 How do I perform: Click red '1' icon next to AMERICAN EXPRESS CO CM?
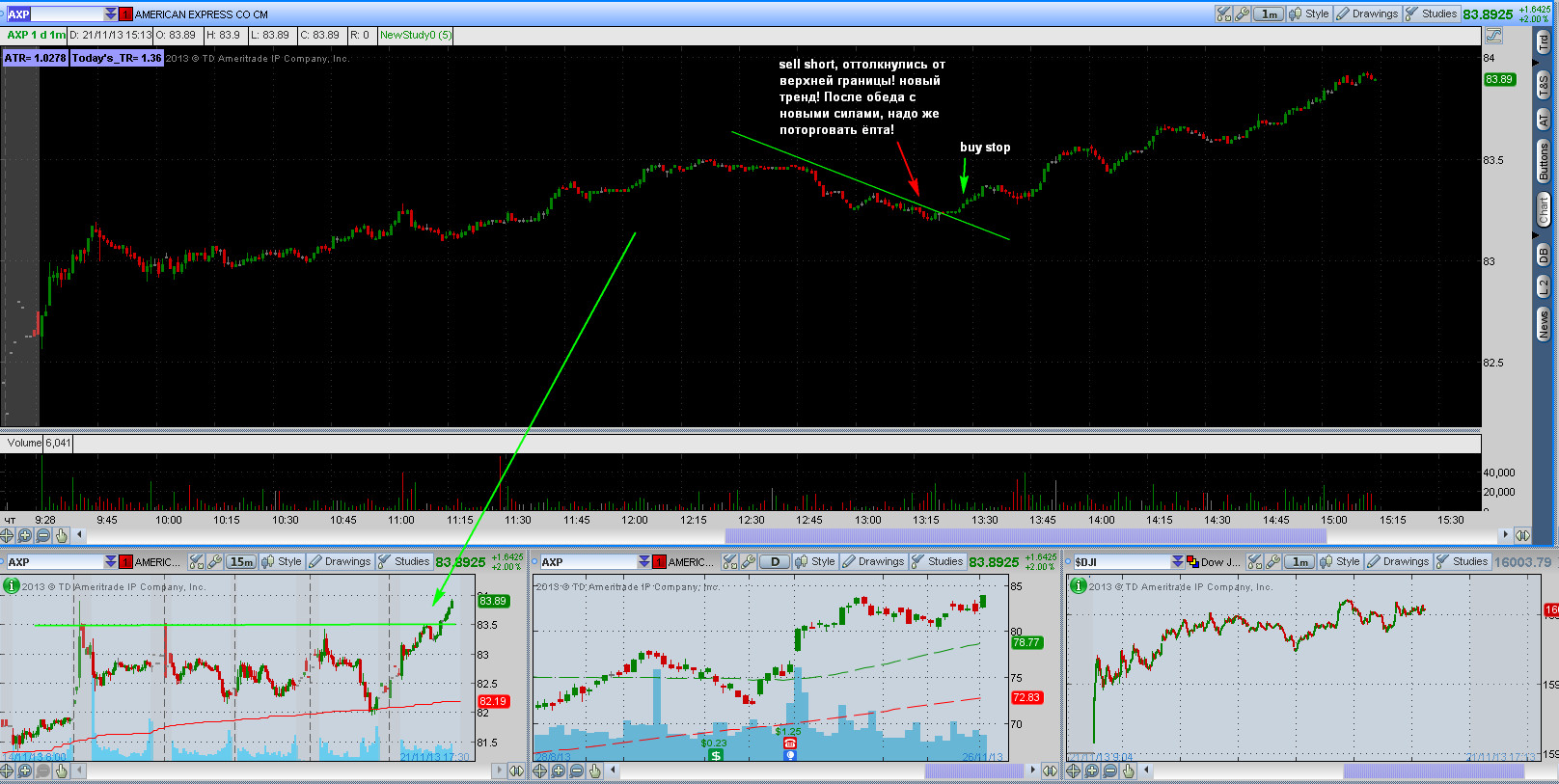125,14
